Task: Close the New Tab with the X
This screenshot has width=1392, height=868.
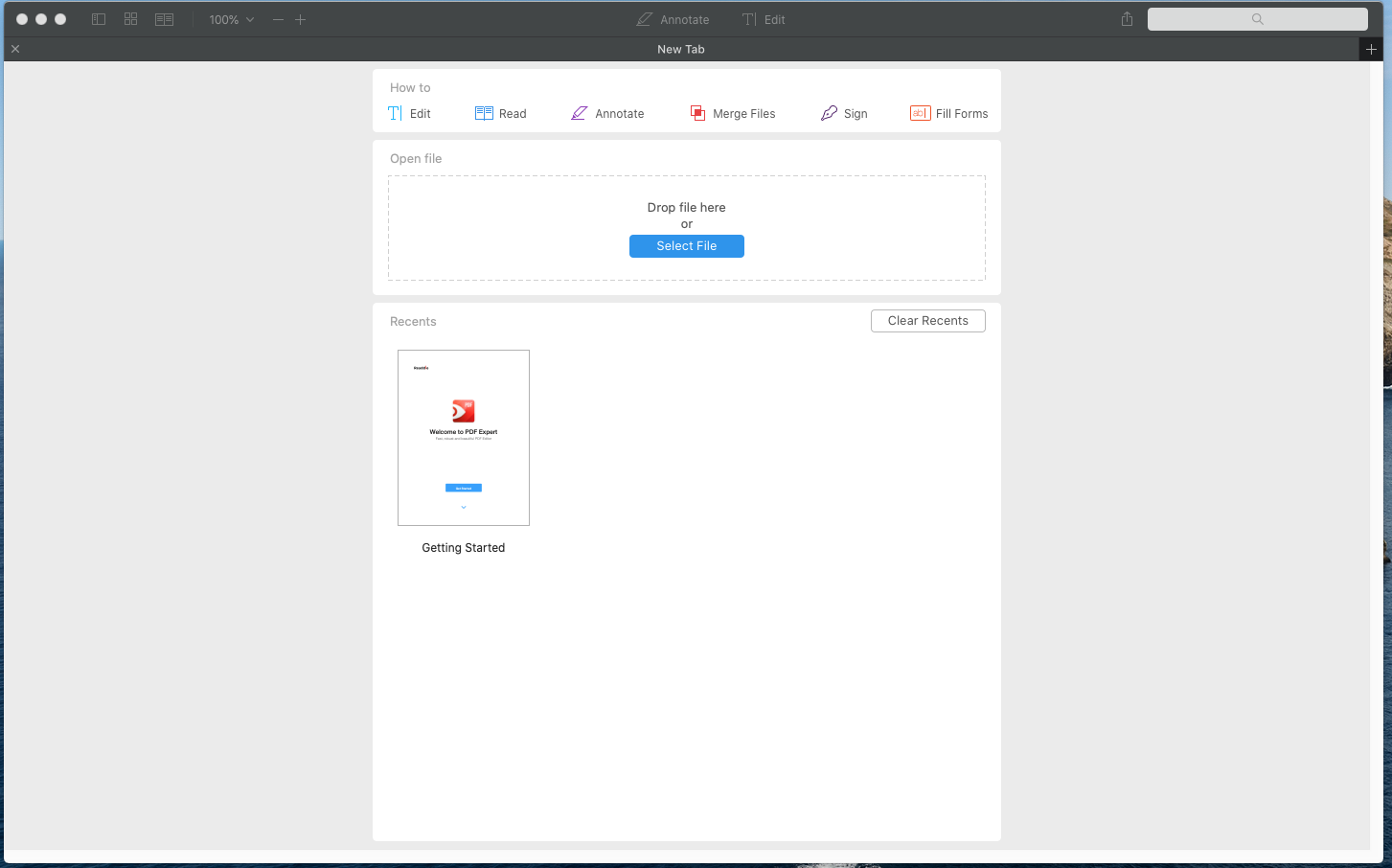Action: coord(15,49)
